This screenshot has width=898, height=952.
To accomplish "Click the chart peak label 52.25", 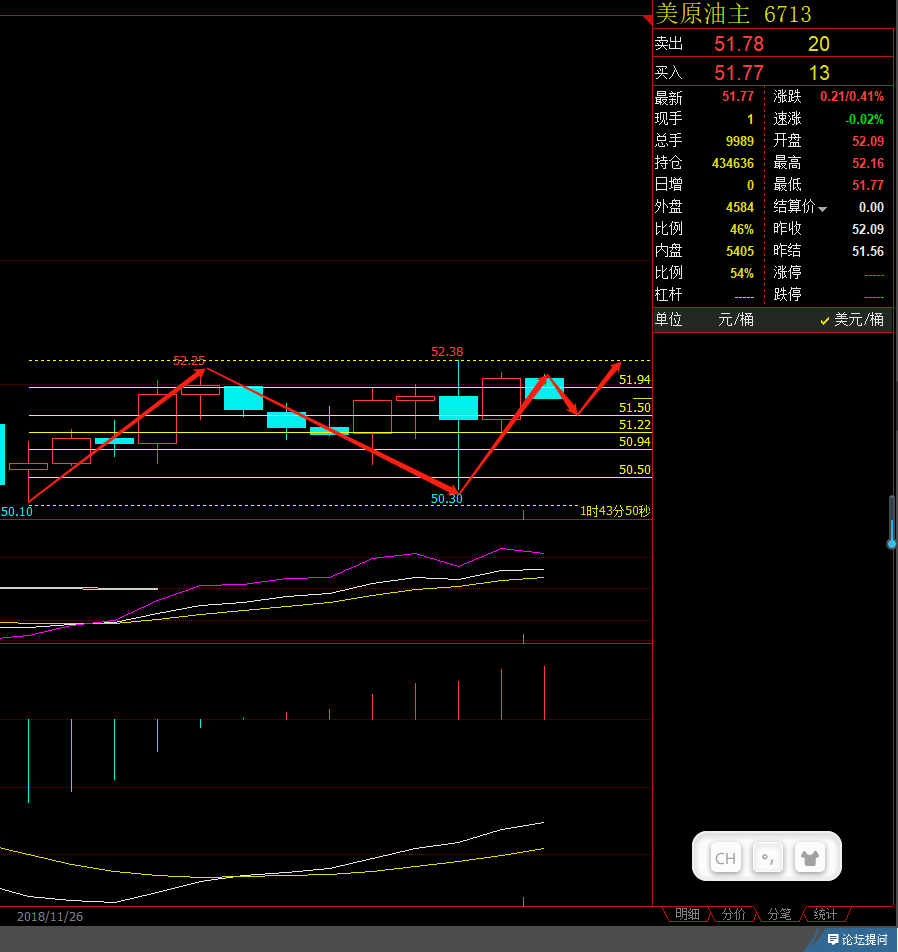I will 189,361.
